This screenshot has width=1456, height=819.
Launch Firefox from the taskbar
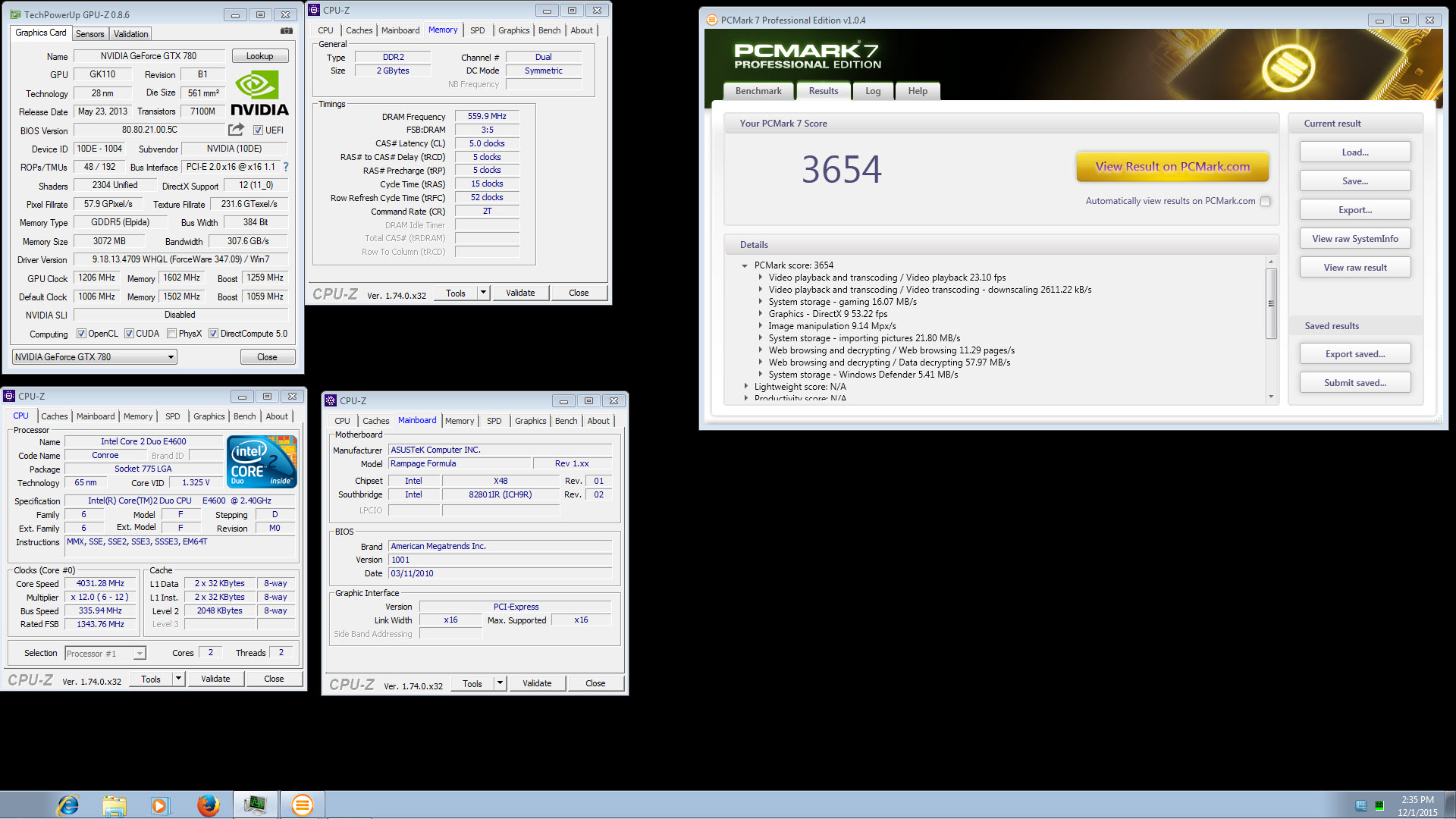point(208,805)
